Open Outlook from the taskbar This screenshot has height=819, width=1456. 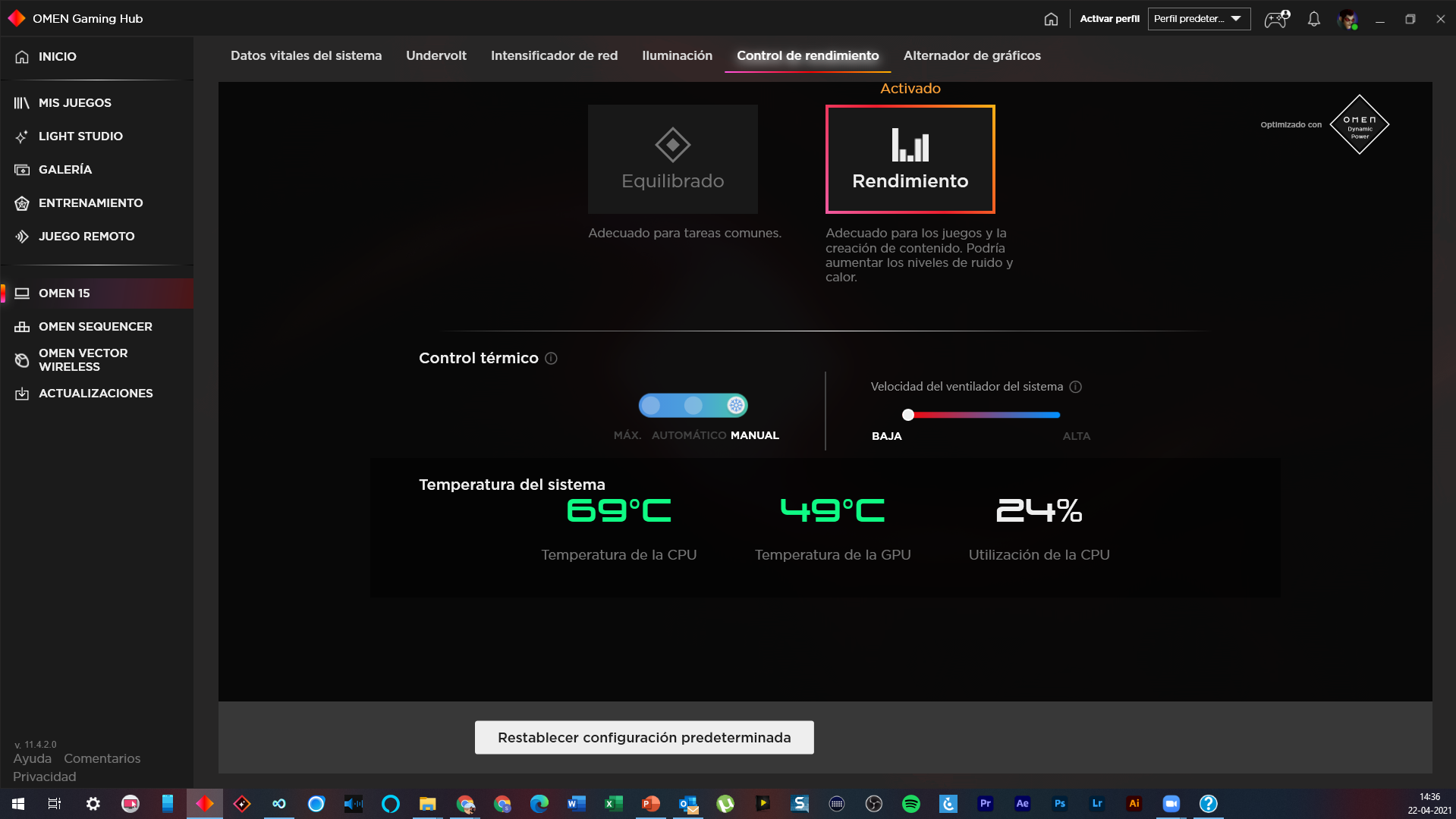point(688,804)
